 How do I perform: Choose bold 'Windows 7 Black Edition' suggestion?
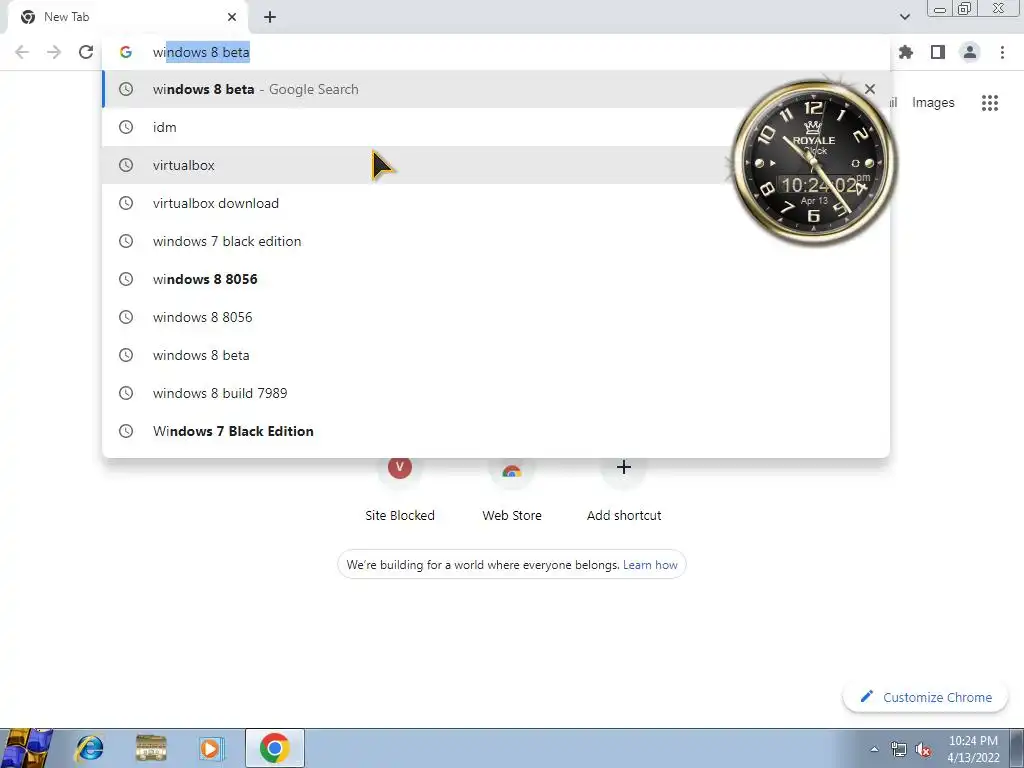pos(496,431)
